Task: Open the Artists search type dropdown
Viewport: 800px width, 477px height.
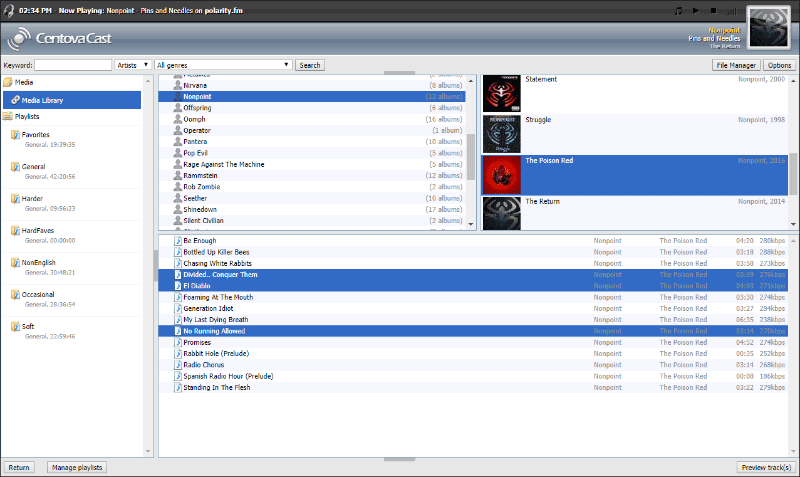Action: click(133, 65)
